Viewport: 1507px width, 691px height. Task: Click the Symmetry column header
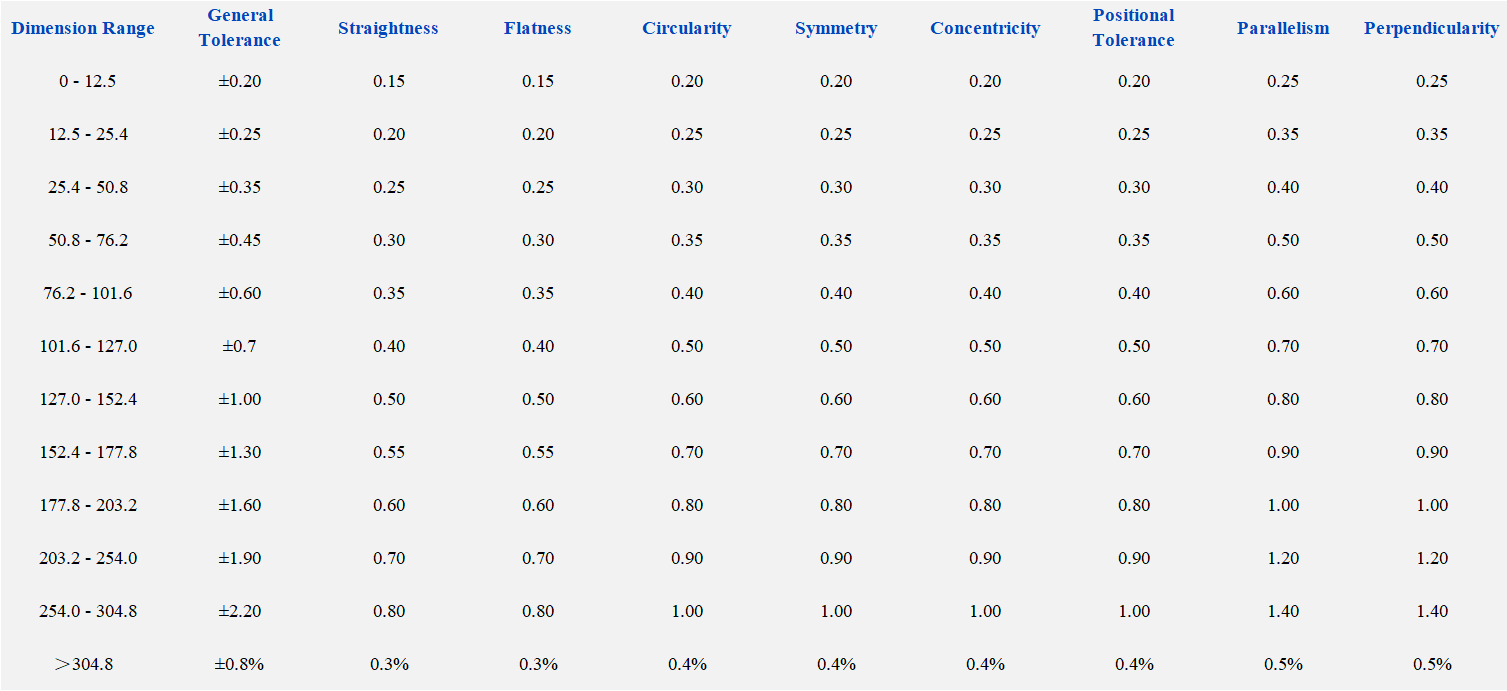836,28
